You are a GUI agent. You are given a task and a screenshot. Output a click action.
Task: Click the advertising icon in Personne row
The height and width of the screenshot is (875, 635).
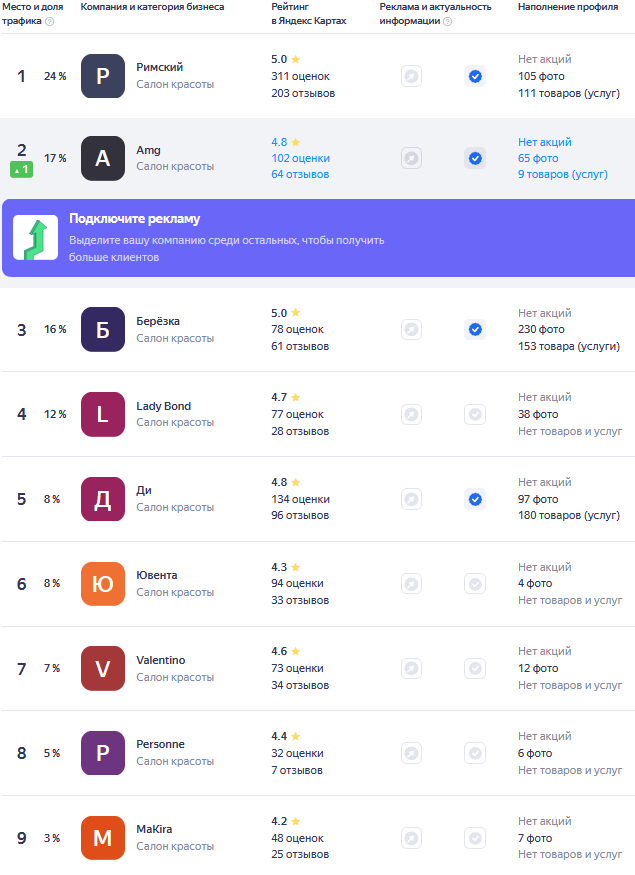[x=411, y=753]
